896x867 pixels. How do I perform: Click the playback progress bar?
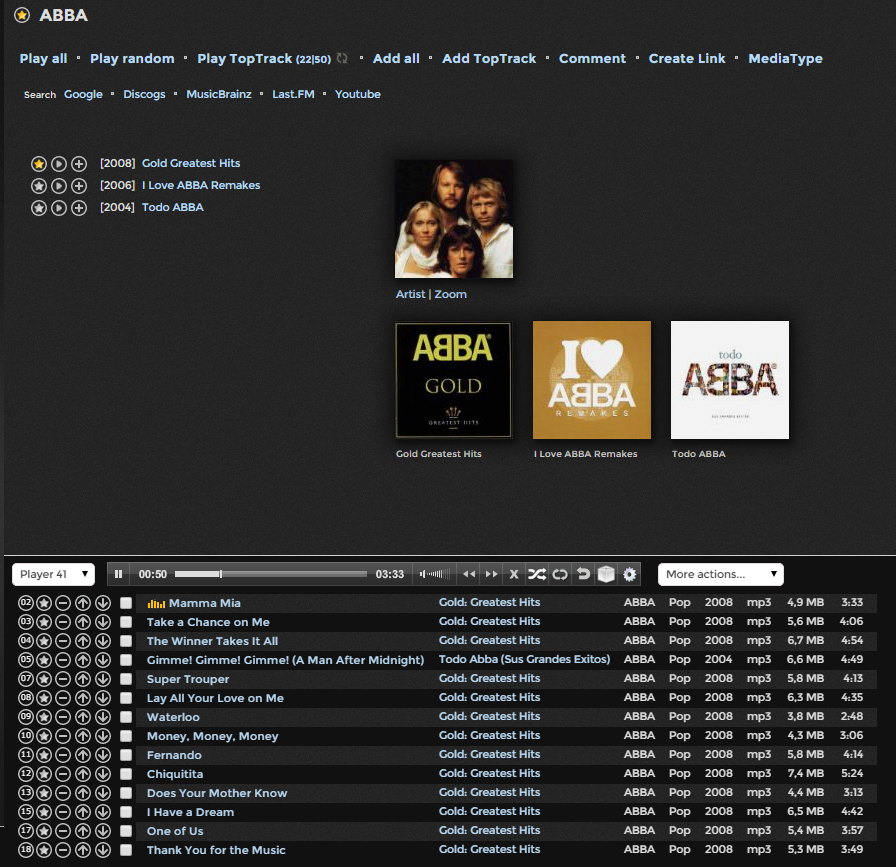pyautogui.click(x=270, y=574)
